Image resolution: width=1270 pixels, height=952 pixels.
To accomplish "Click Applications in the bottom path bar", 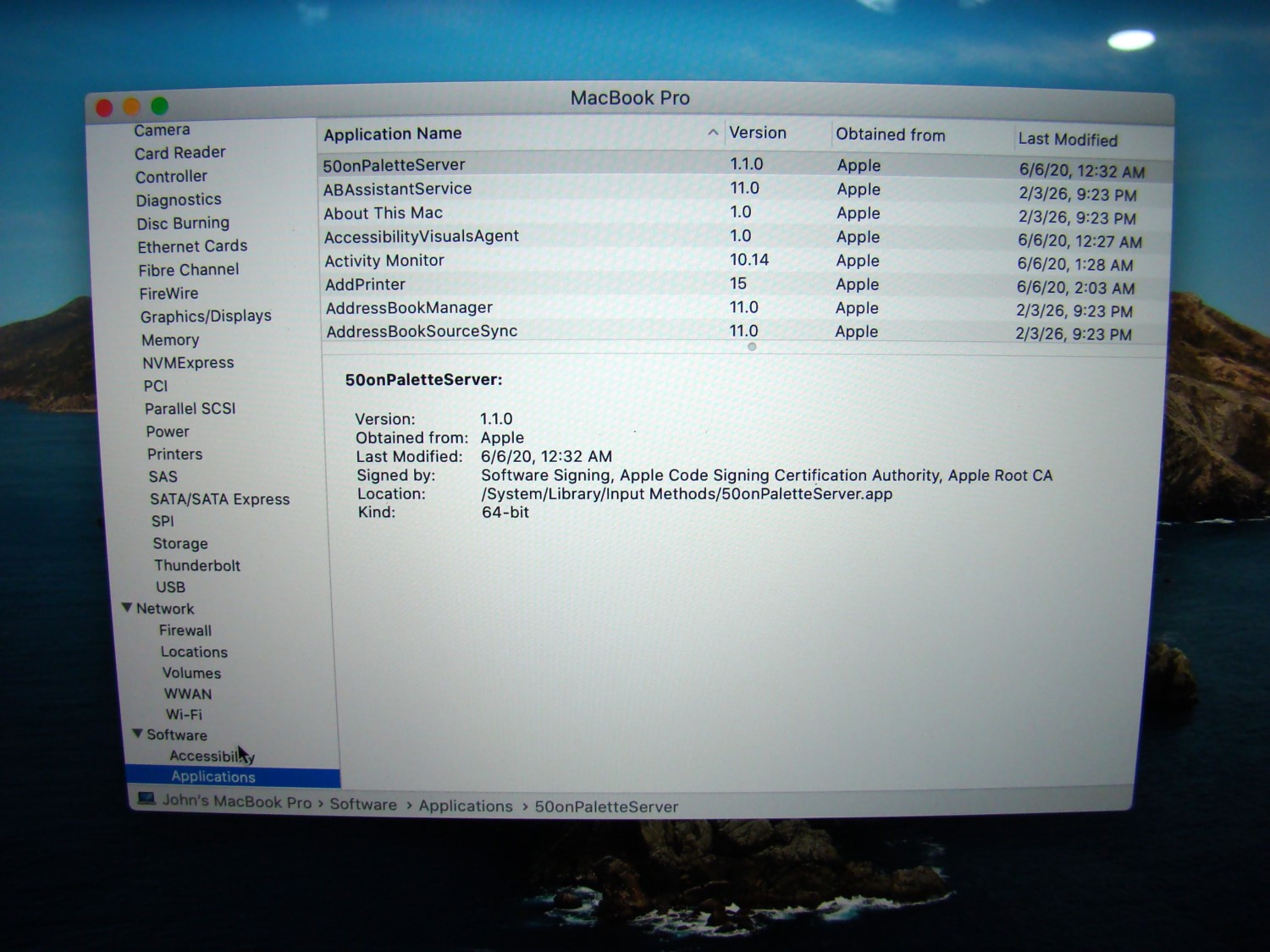I will click(466, 806).
